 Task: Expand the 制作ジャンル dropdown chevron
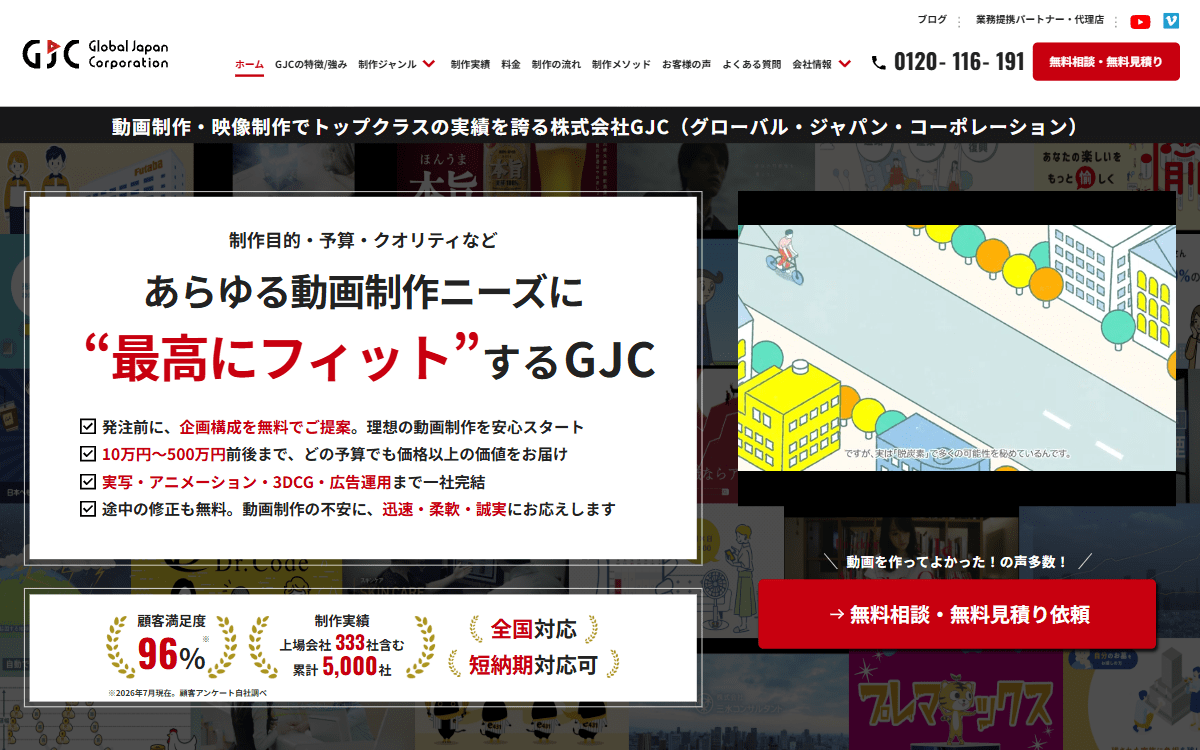pos(429,64)
